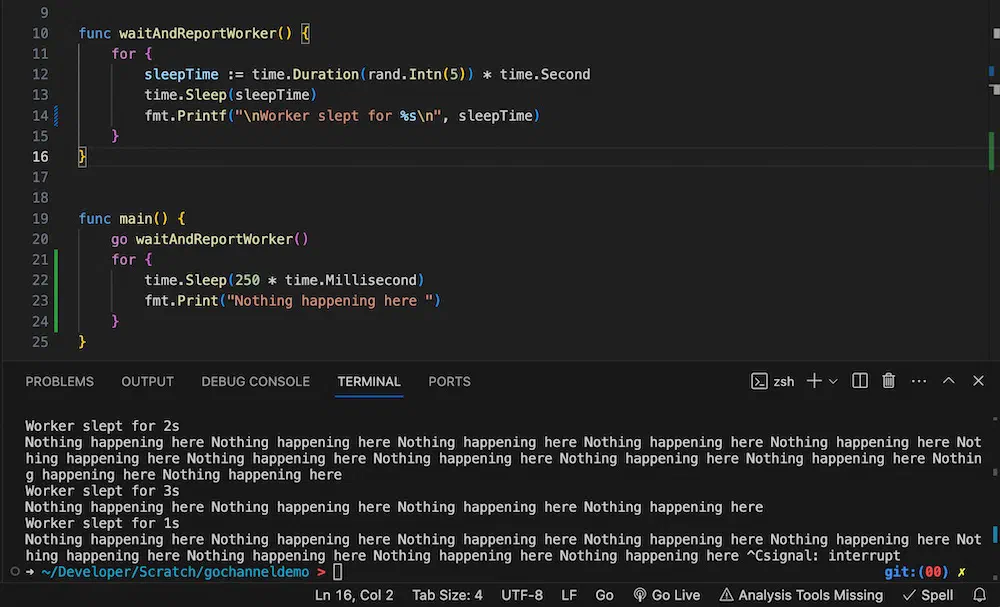Click the LF end-of-line selector

[x=569, y=596]
